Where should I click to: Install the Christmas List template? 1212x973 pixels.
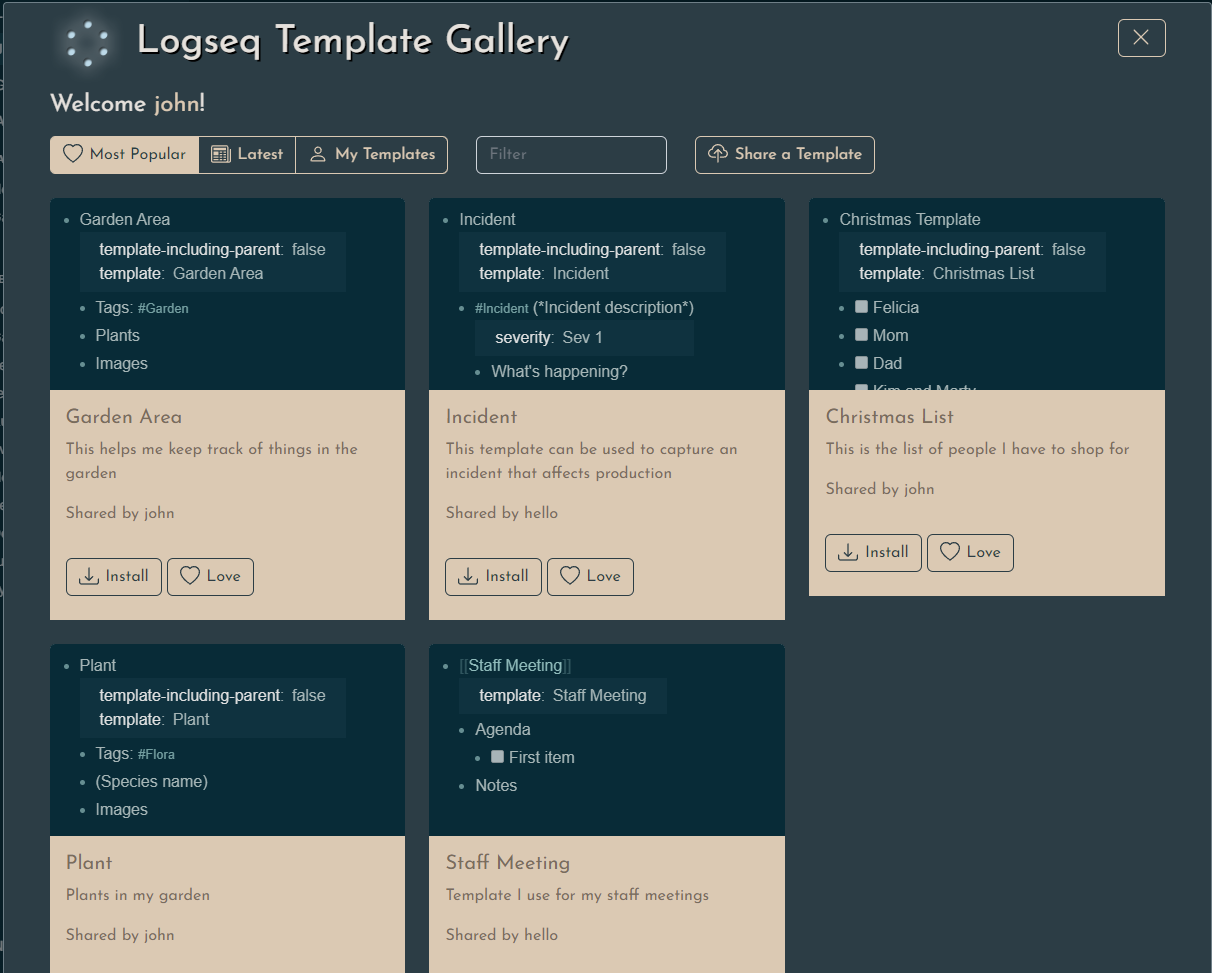click(x=873, y=553)
